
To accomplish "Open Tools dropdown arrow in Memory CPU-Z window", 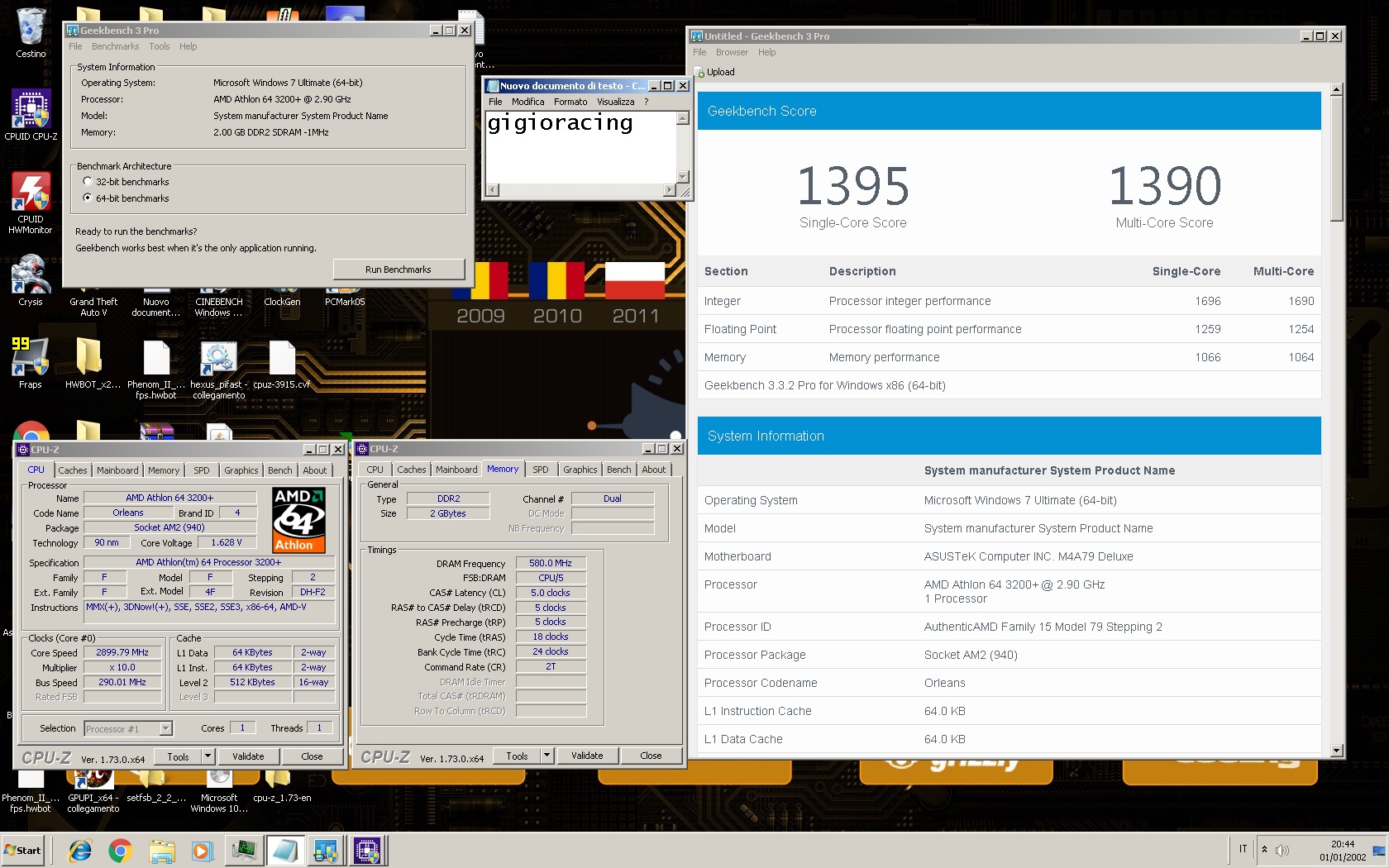I will pyautogui.click(x=547, y=756).
